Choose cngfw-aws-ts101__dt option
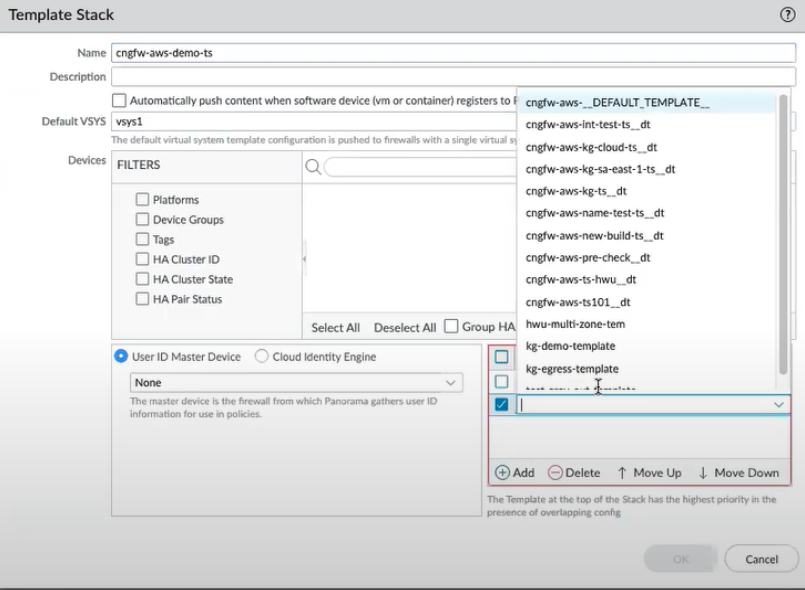Viewport: 805px width, 590px height. 647,302
